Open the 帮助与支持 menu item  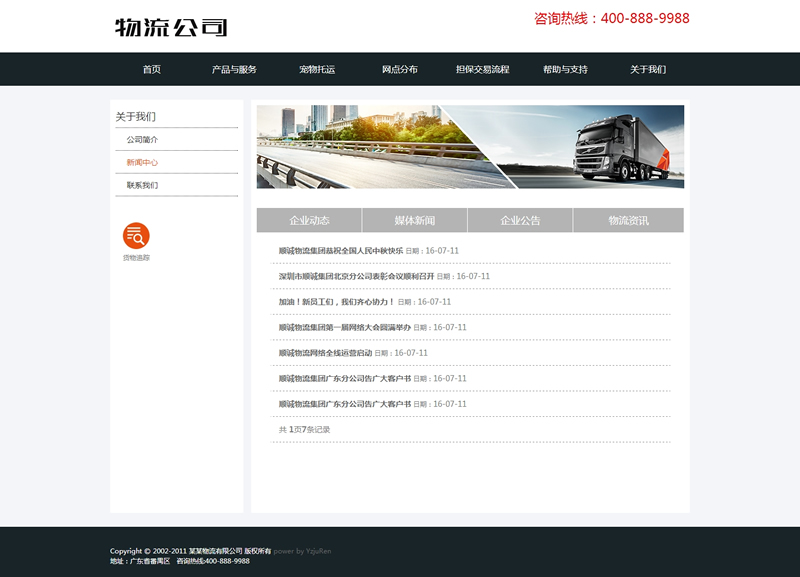pos(565,70)
